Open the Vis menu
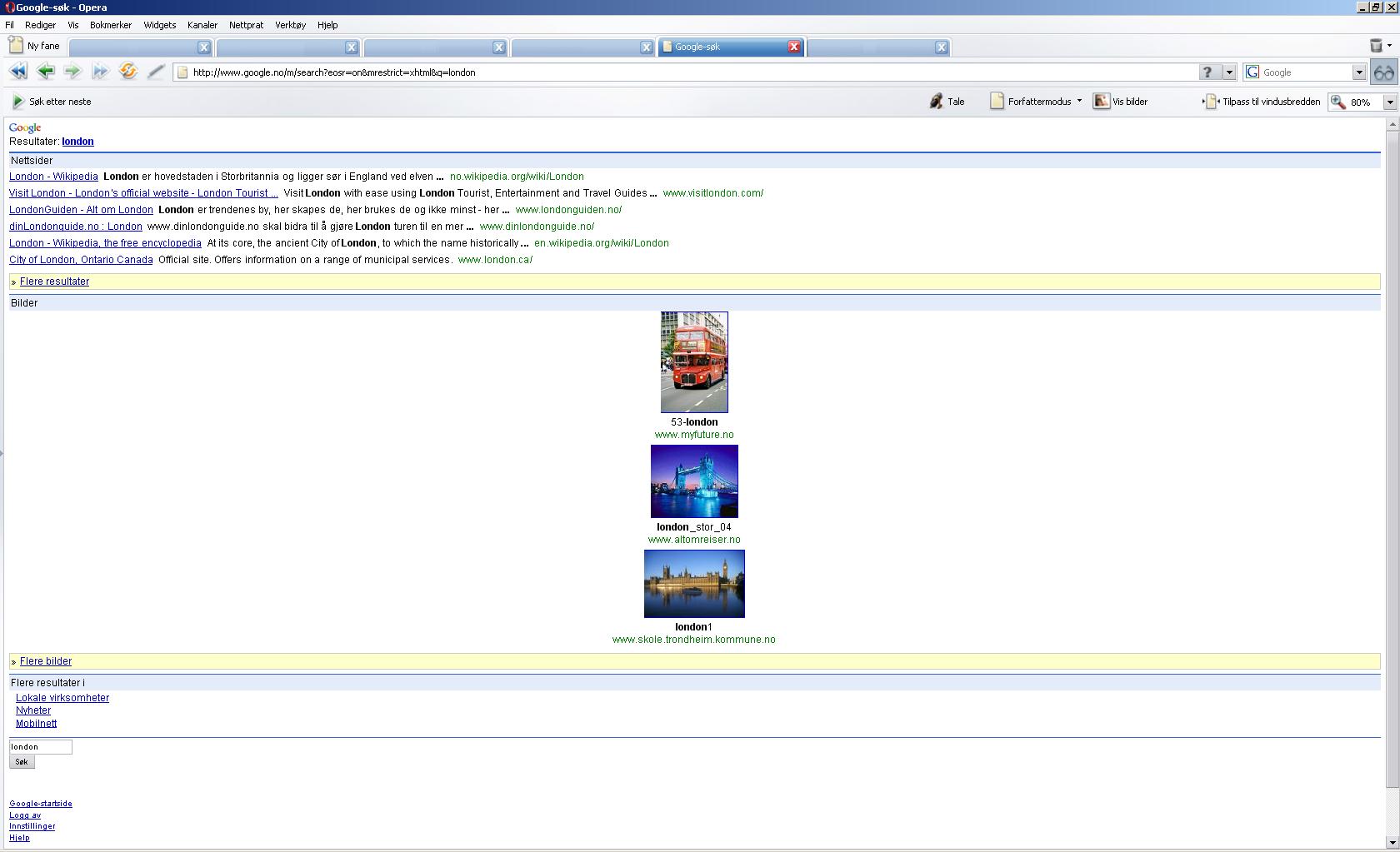This screenshot has width=1400, height=852. pos(73,25)
